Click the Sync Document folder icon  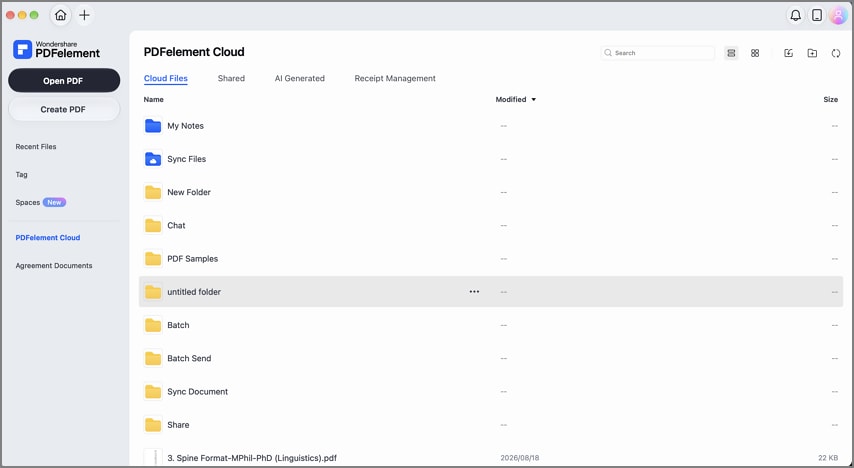coord(153,392)
